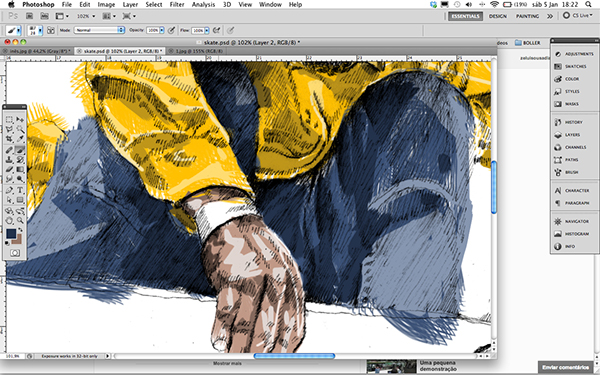Reset default foreground and background colors

[x=7, y=243]
